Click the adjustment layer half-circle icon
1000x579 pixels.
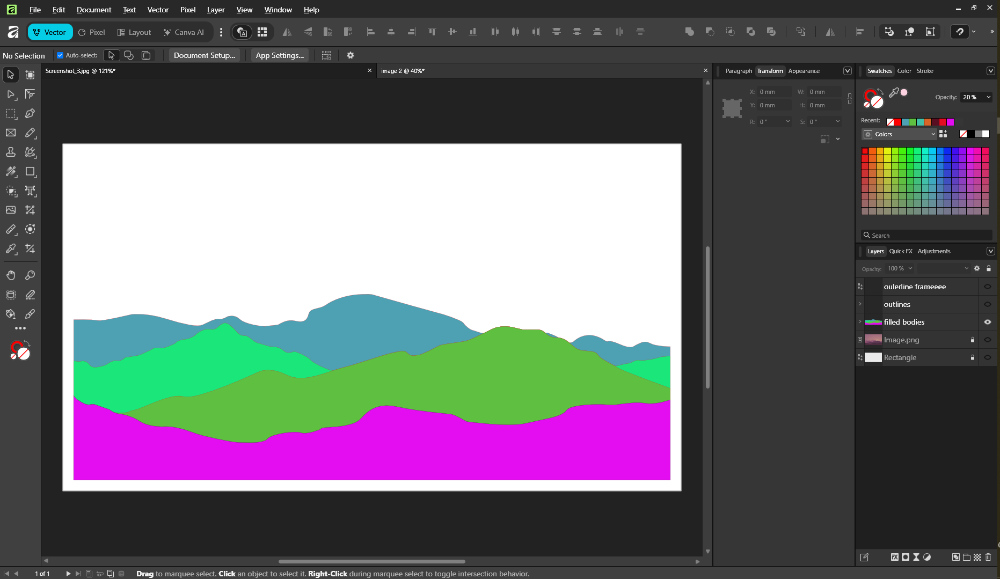[927, 557]
